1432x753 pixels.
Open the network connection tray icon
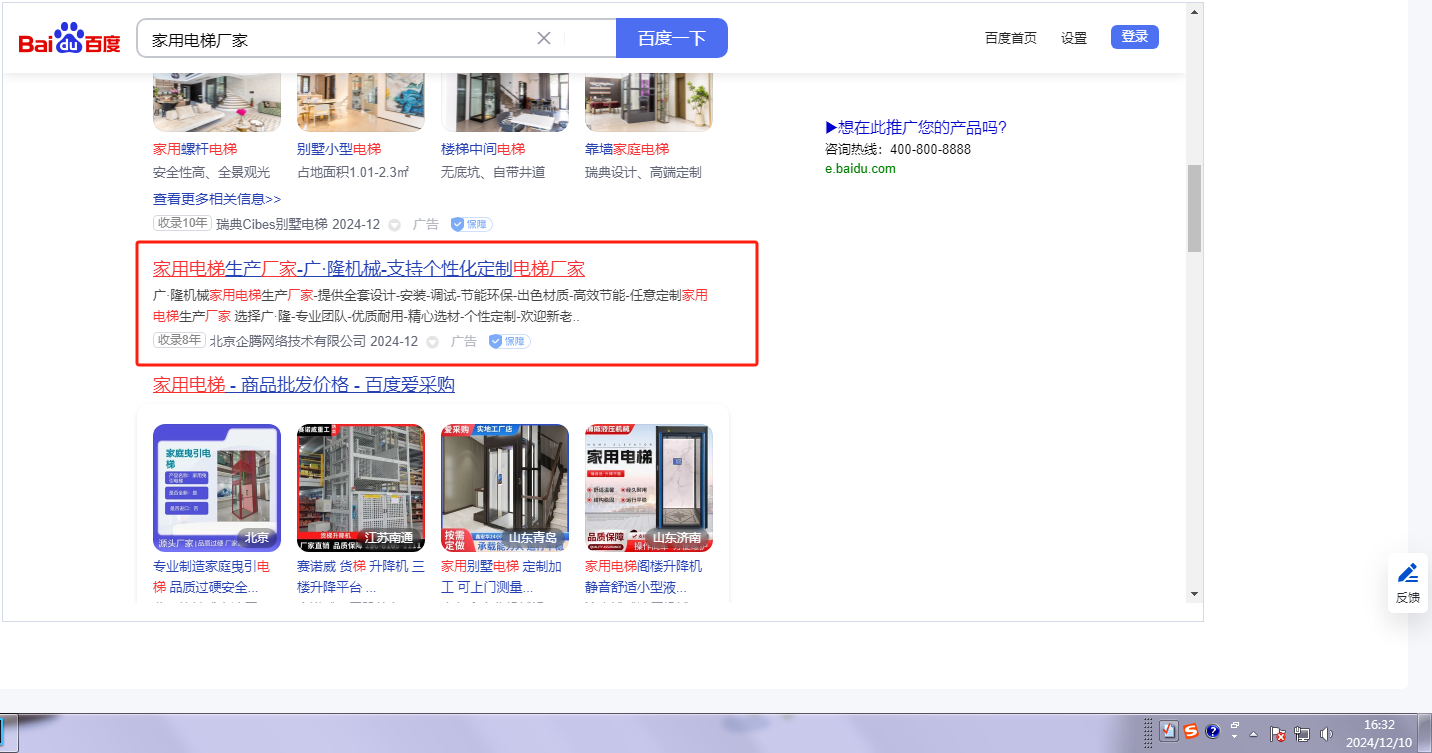(1302, 733)
